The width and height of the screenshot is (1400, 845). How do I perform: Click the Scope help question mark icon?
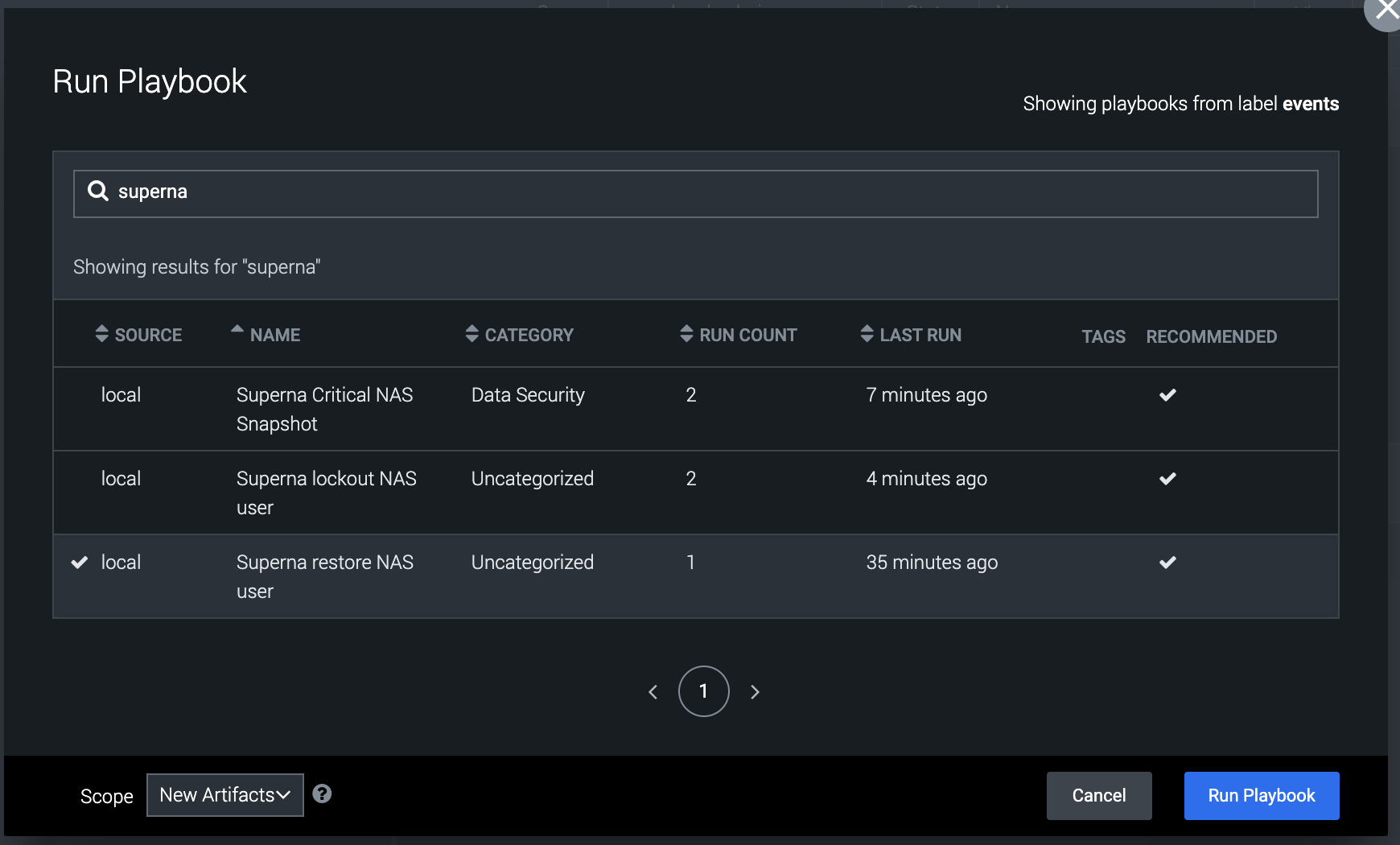[322, 794]
